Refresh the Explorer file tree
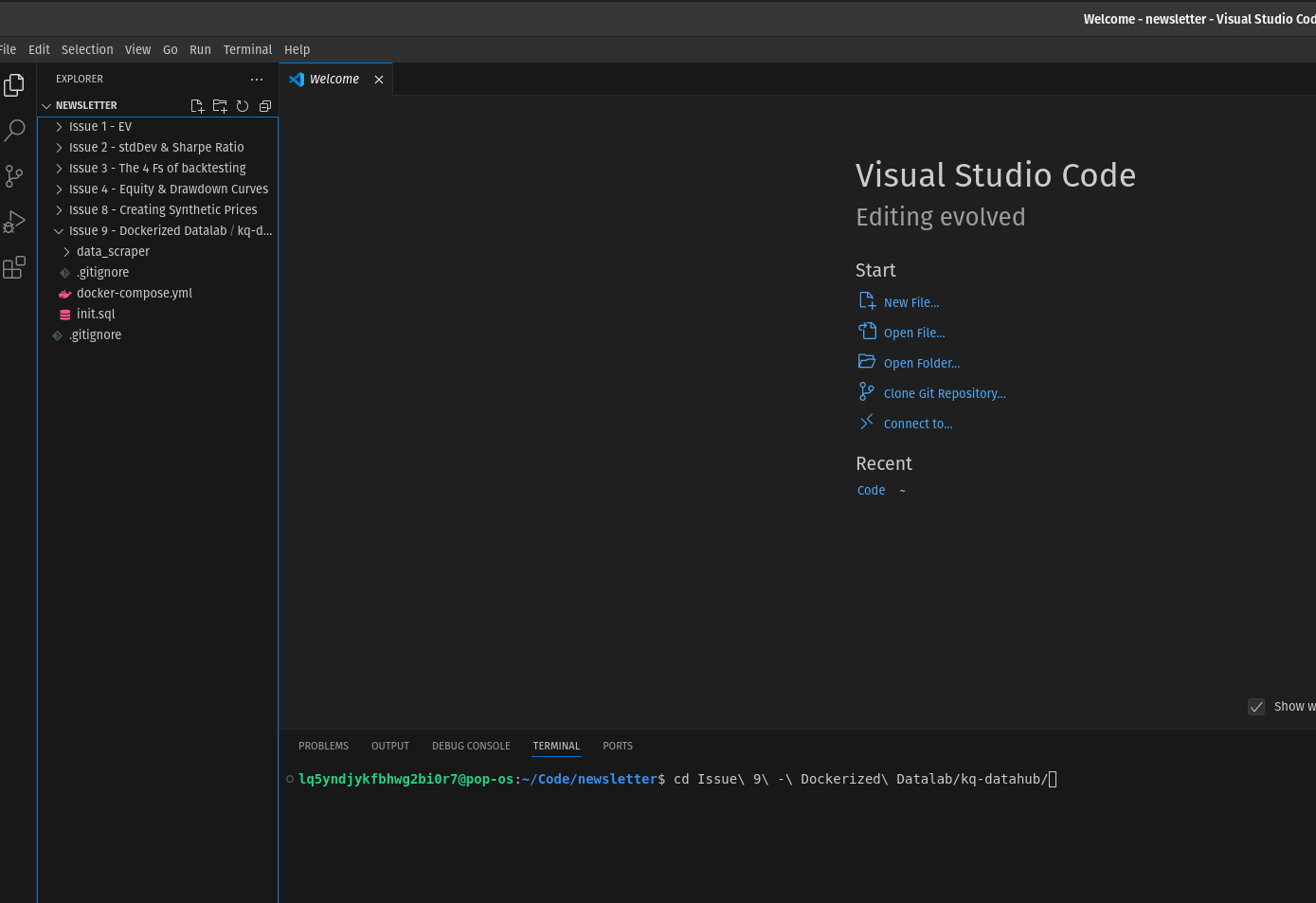The image size is (1316, 903). click(x=243, y=106)
